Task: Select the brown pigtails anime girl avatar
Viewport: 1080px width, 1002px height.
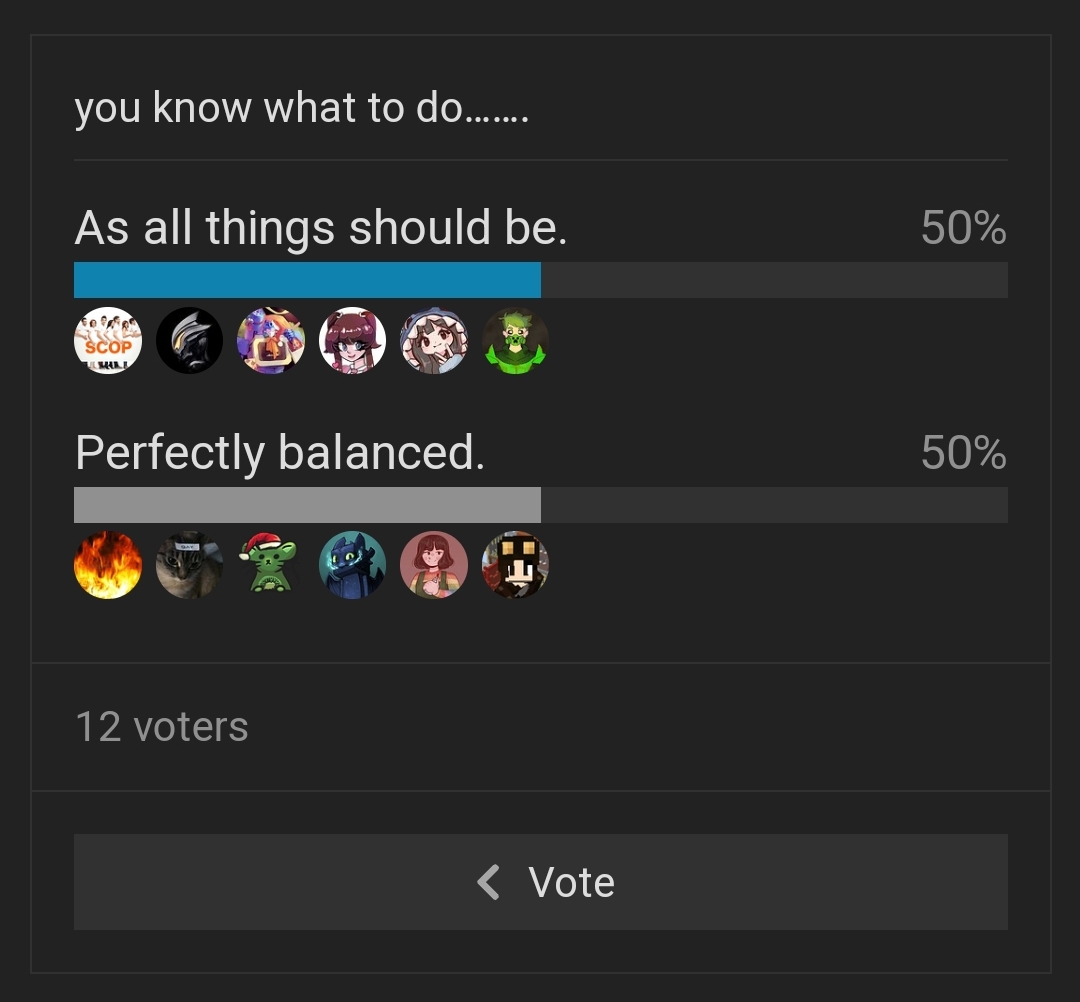Action: coord(352,341)
